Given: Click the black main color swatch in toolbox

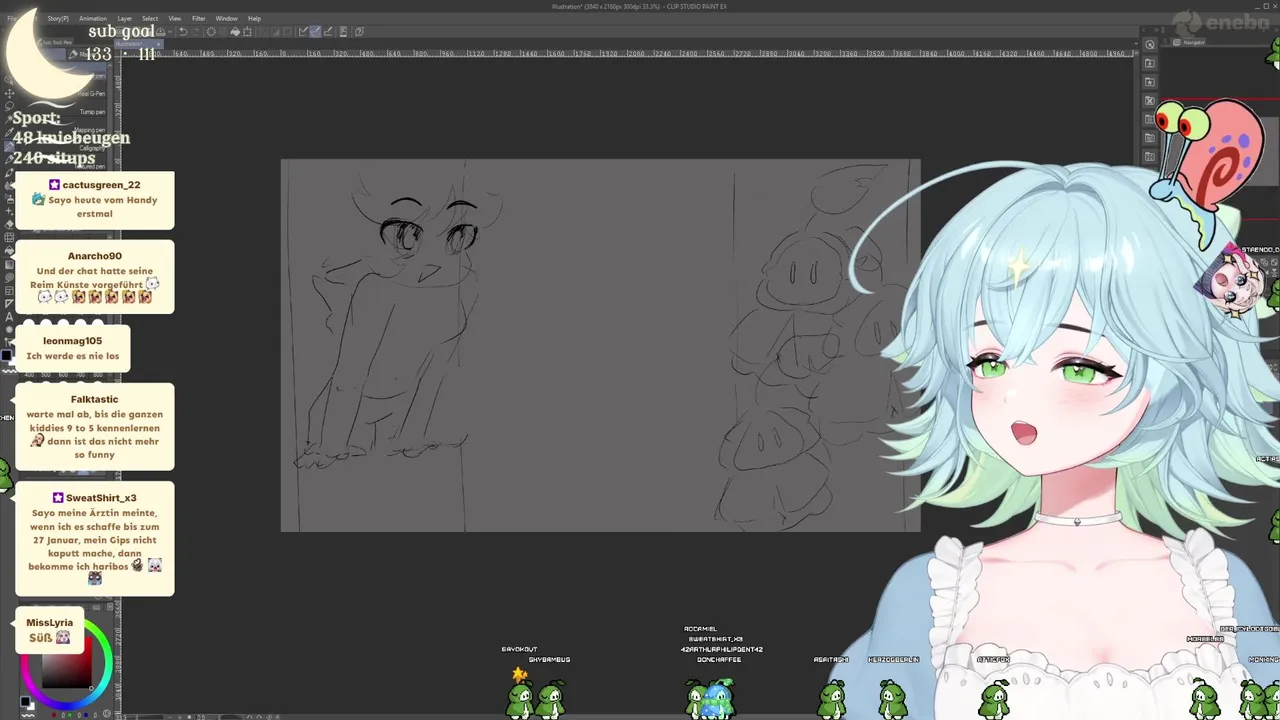Looking at the screenshot, I should [x=6, y=354].
